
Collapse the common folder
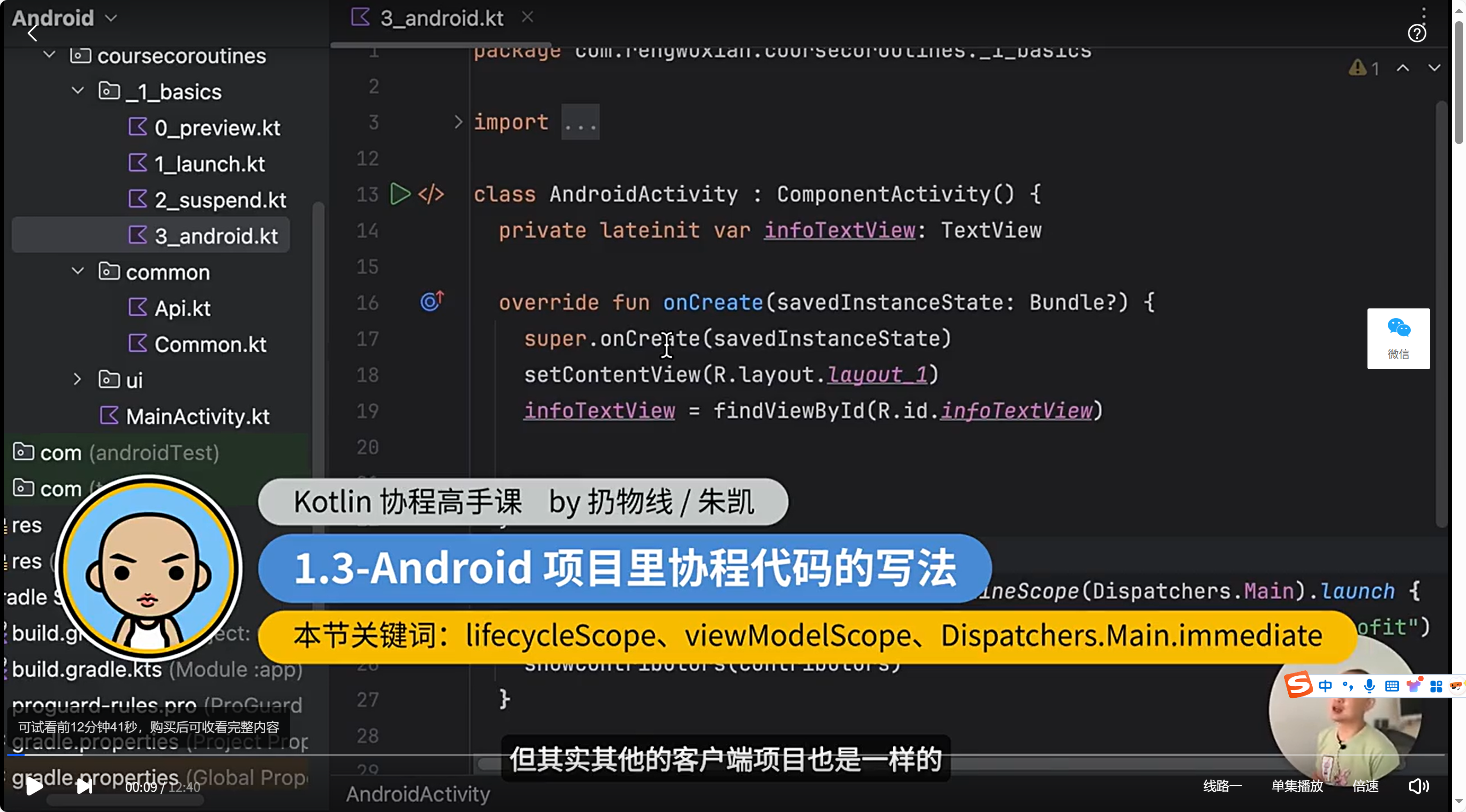click(78, 272)
